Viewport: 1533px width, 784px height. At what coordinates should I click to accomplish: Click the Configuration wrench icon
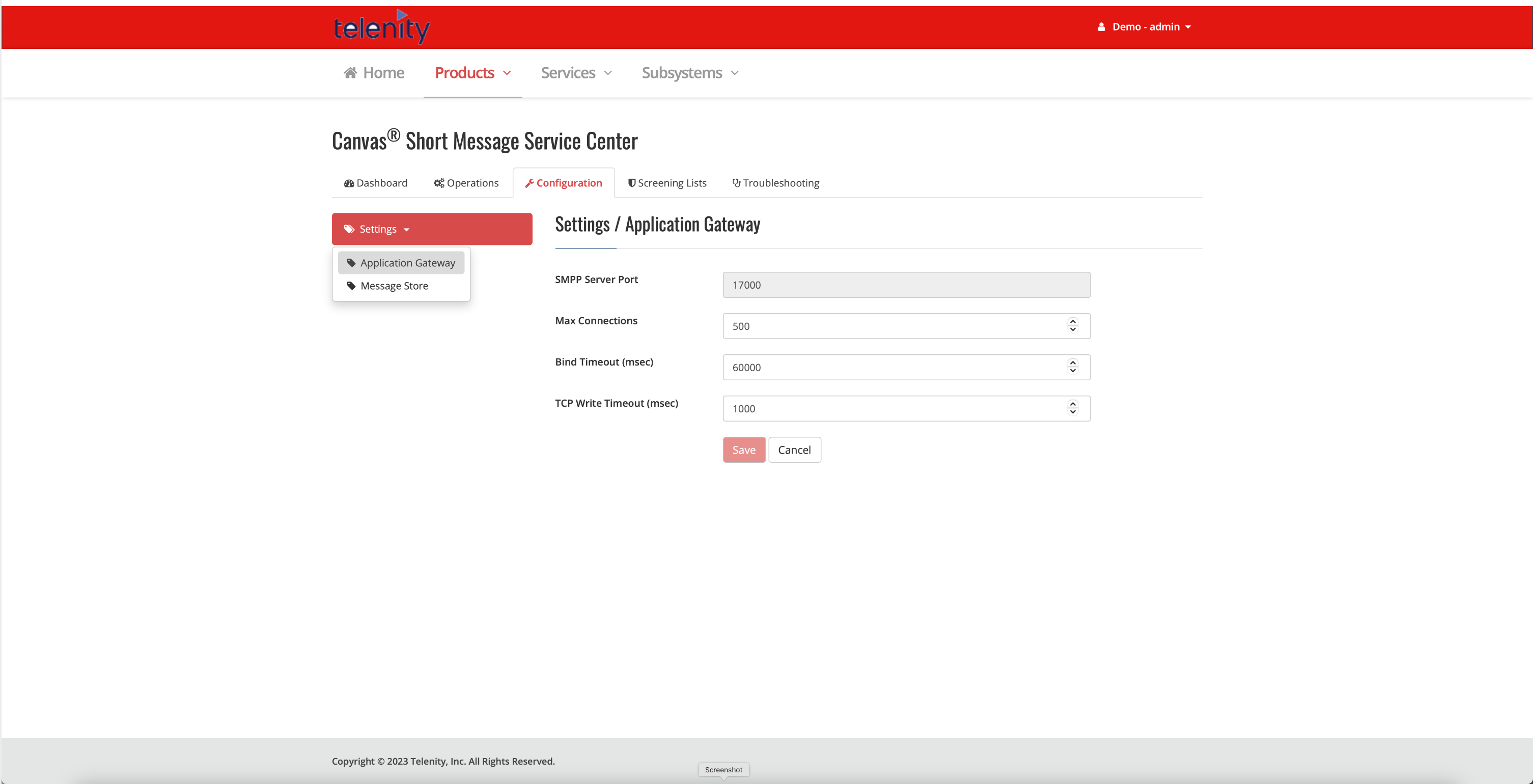[x=529, y=183]
